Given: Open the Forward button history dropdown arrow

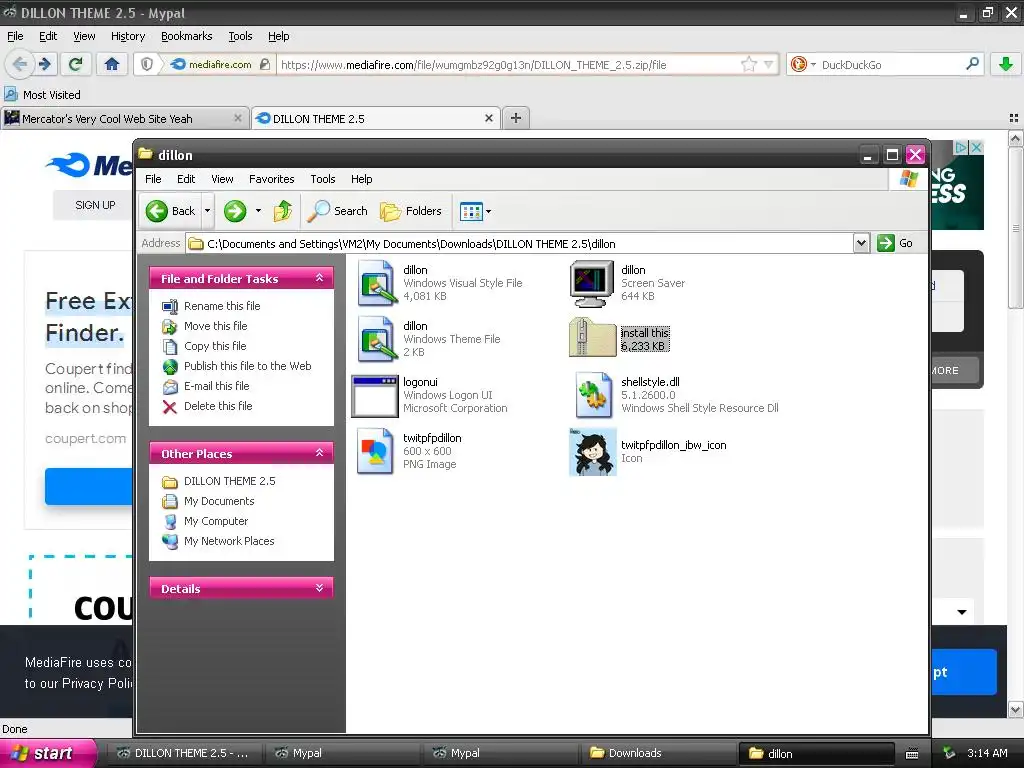Looking at the screenshot, I should tap(259, 211).
